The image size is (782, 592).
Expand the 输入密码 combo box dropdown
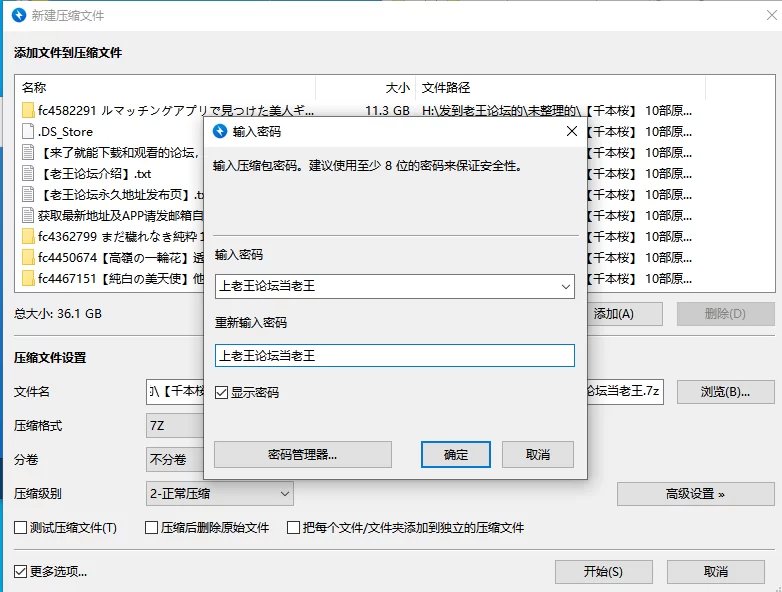tap(565, 287)
